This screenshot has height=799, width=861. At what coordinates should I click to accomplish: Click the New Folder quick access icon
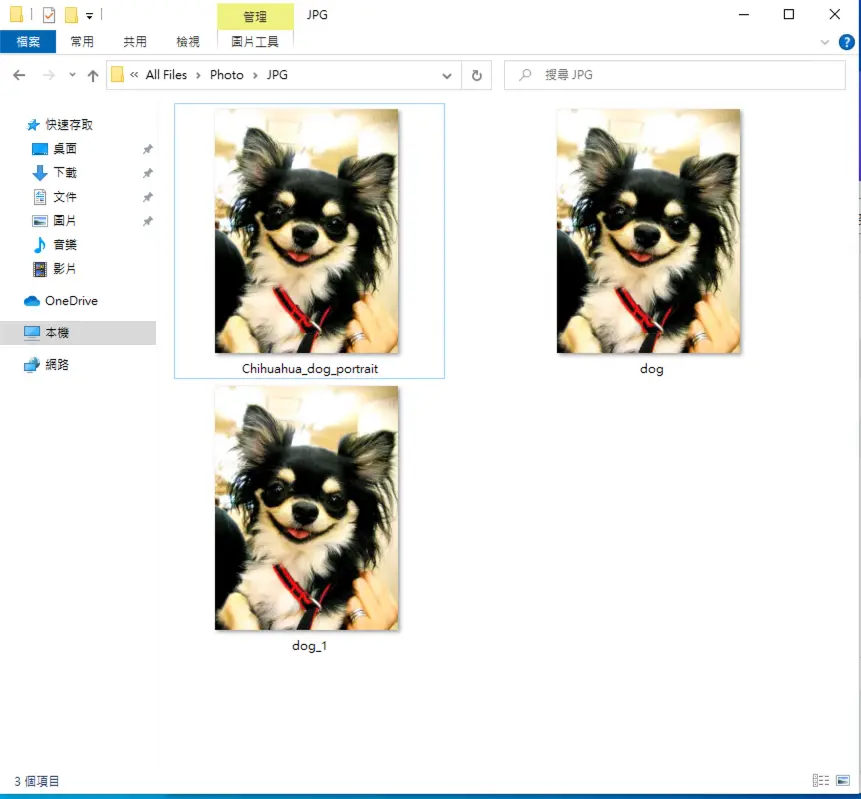[x=71, y=15]
